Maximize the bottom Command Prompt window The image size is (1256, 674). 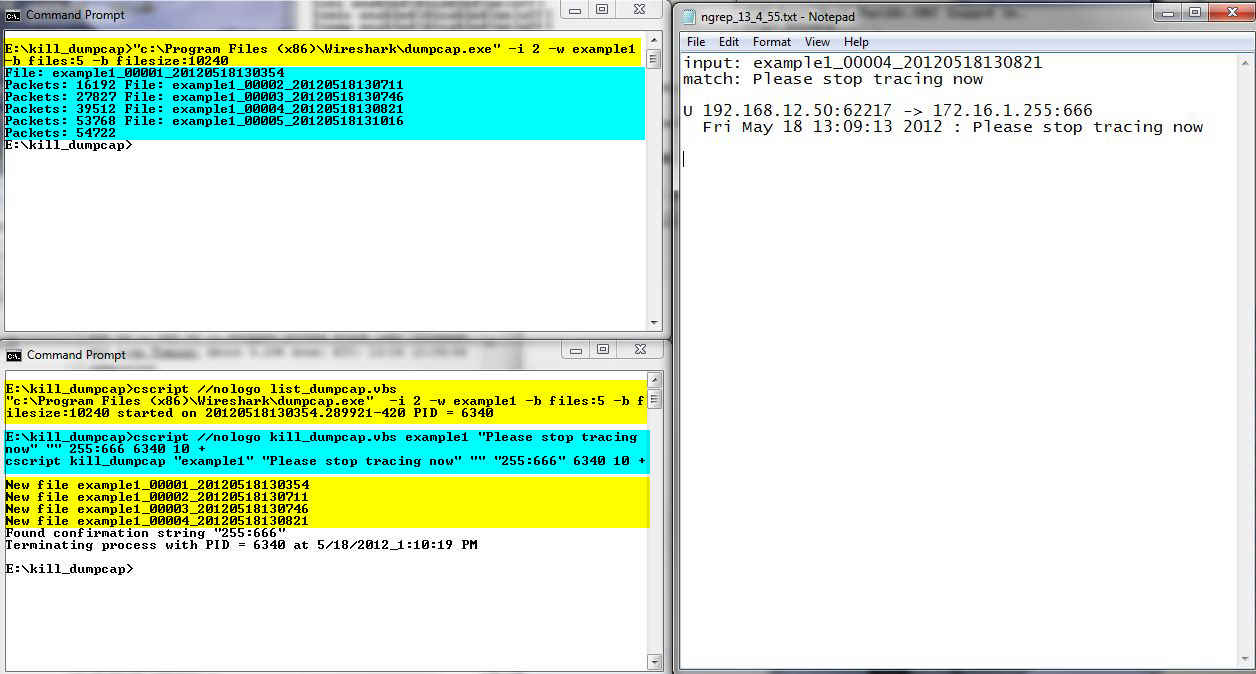tap(602, 350)
